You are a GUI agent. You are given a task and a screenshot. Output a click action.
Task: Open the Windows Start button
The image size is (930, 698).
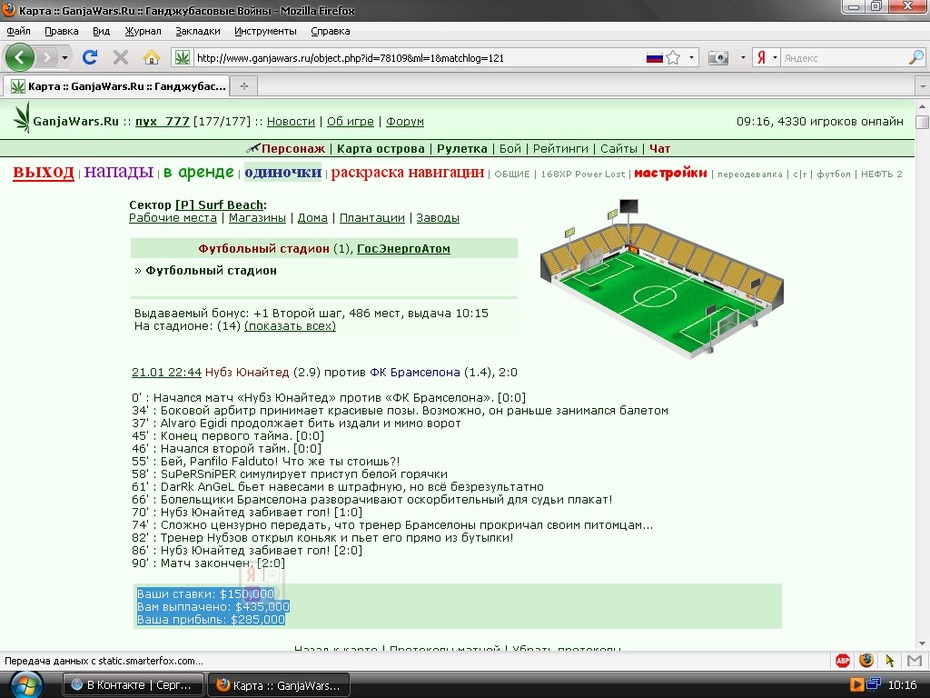pos(25,686)
